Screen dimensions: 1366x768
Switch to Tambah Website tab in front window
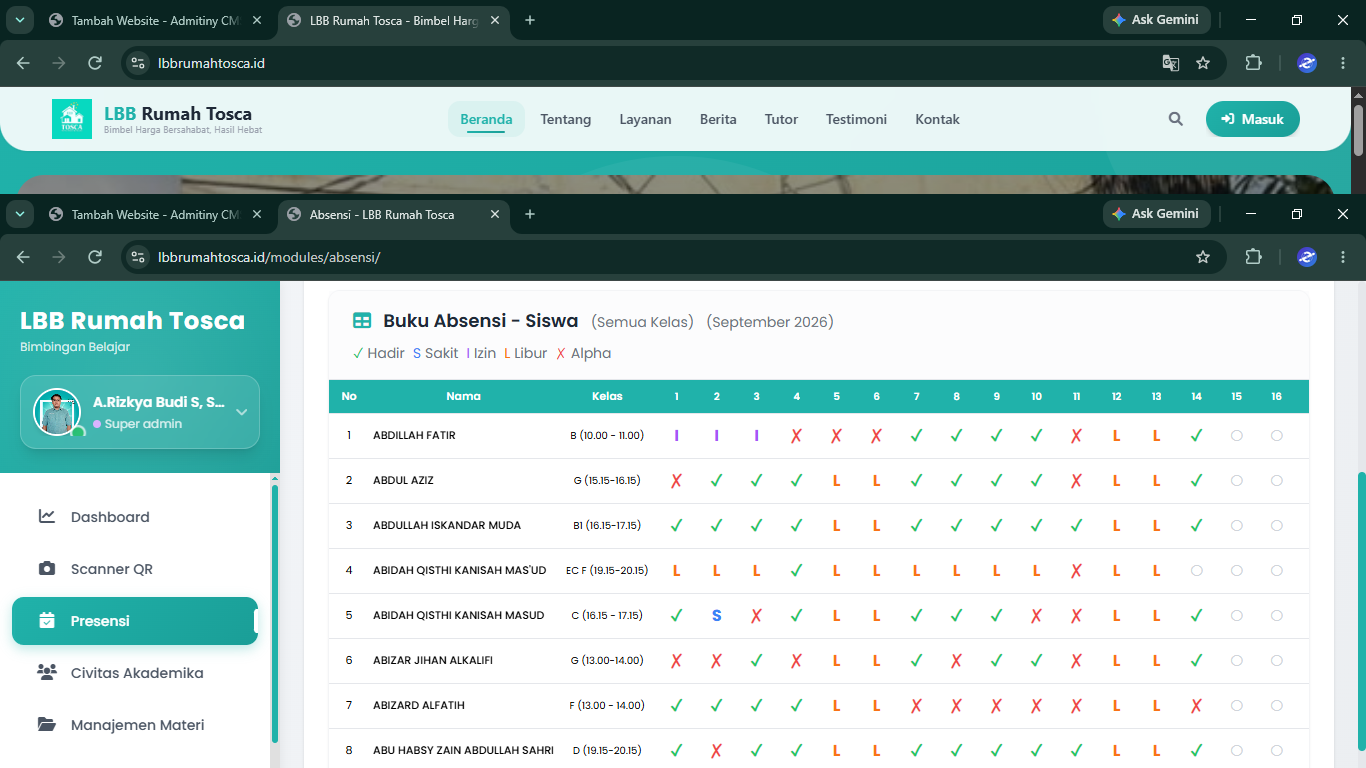point(153,214)
